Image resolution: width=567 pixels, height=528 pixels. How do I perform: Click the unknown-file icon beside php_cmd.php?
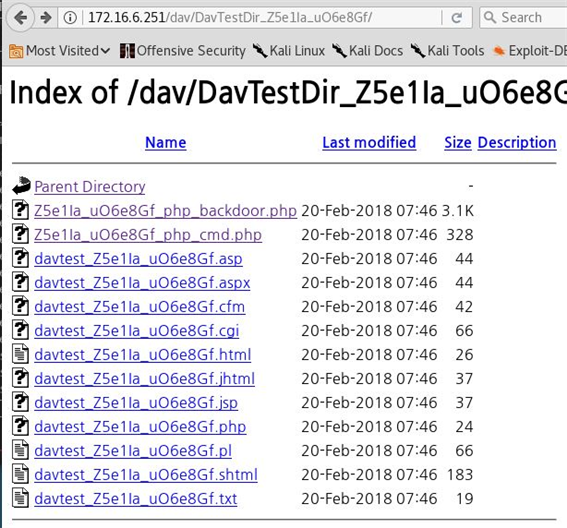pos(20,234)
